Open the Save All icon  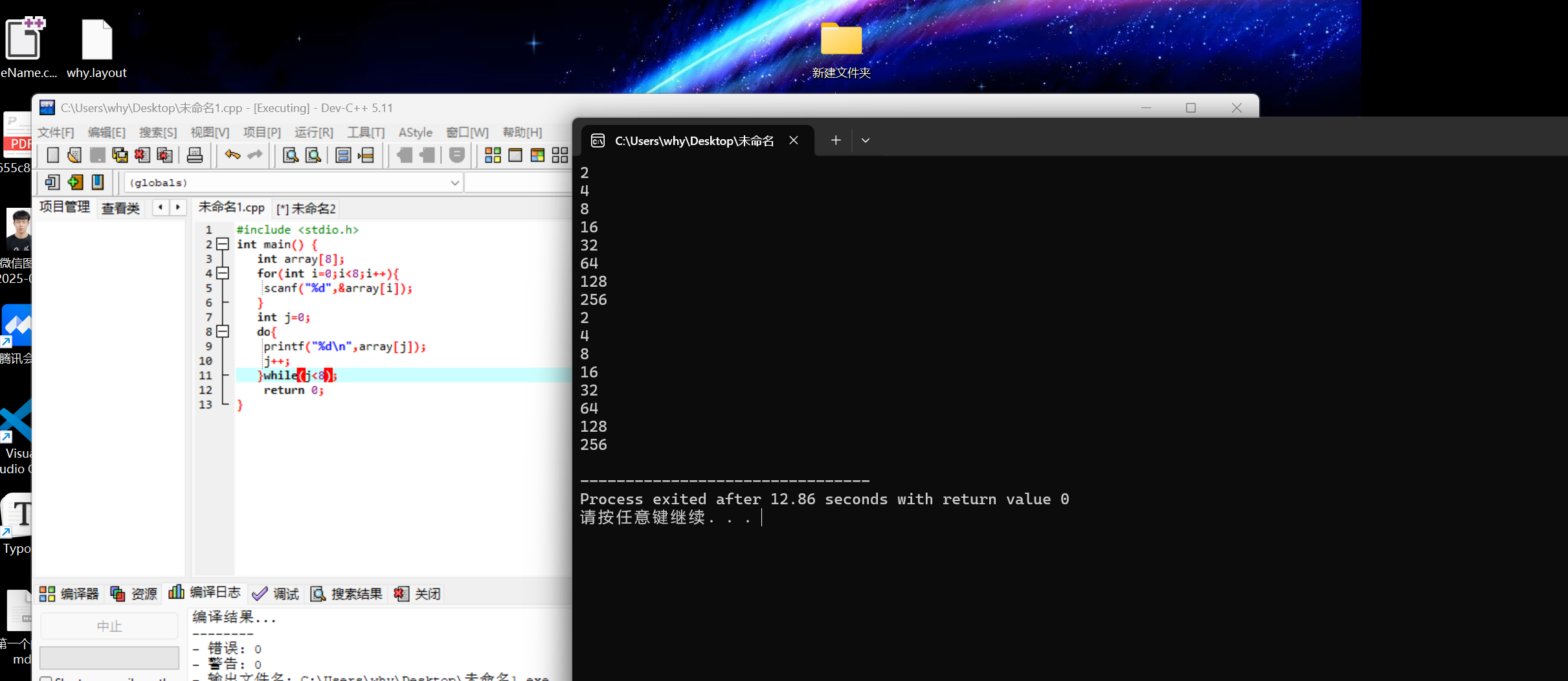pos(120,155)
